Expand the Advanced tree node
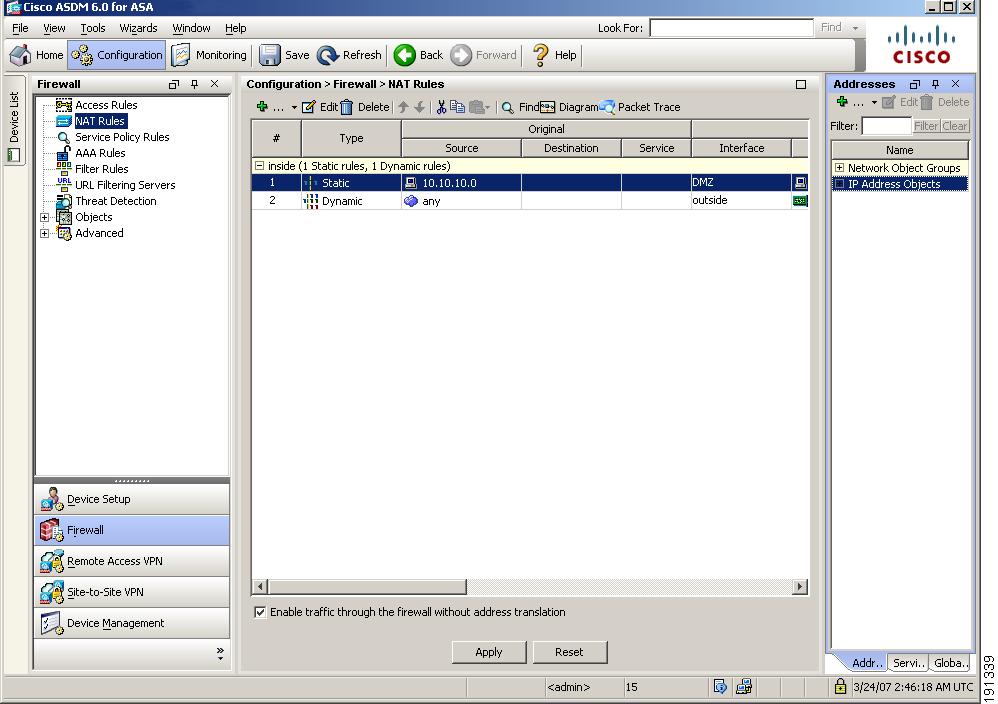This screenshot has height=704, width=998. [45, 233]
